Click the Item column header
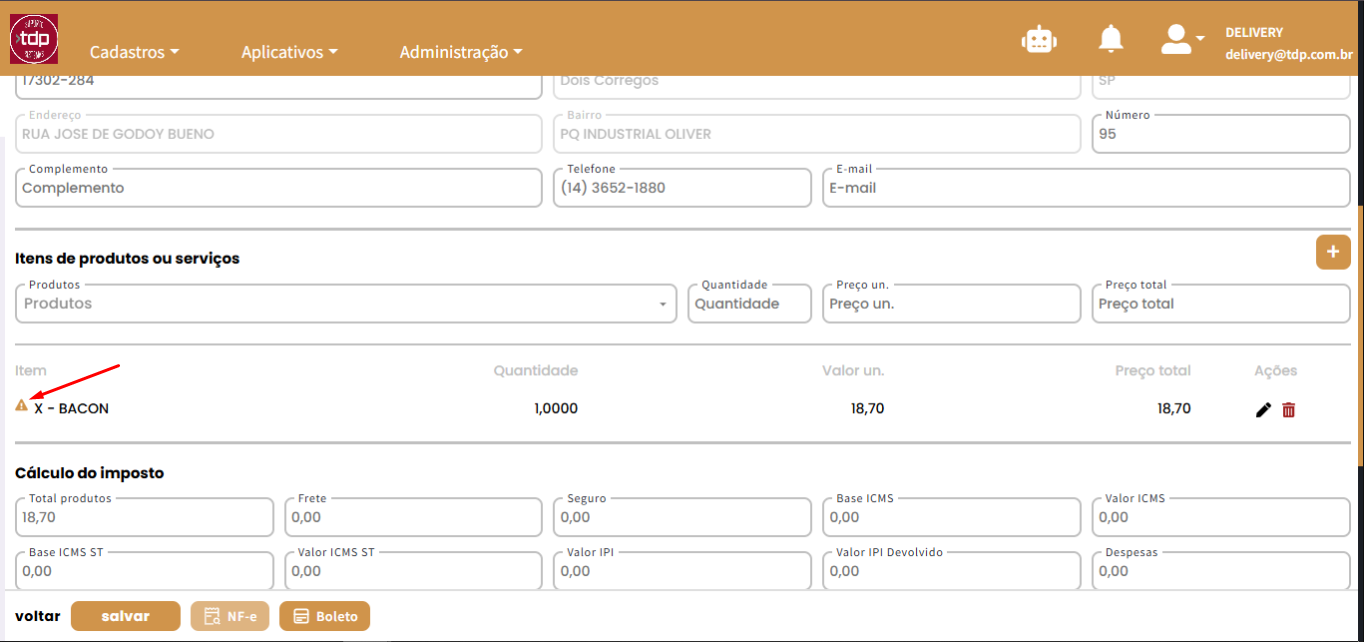1364x642 pixels. coord(31,371)
